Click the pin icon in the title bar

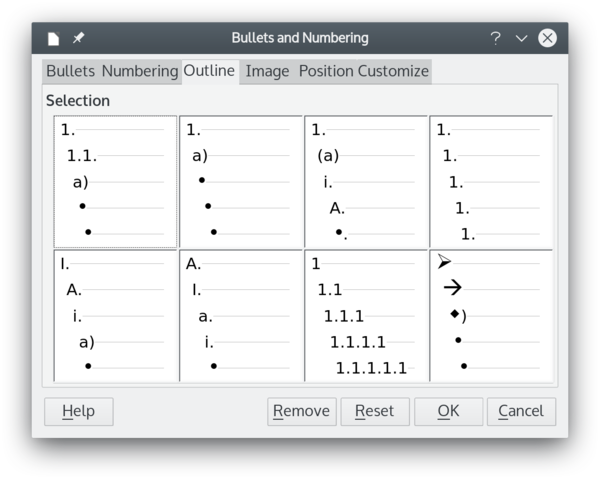(x=78, y=38)
